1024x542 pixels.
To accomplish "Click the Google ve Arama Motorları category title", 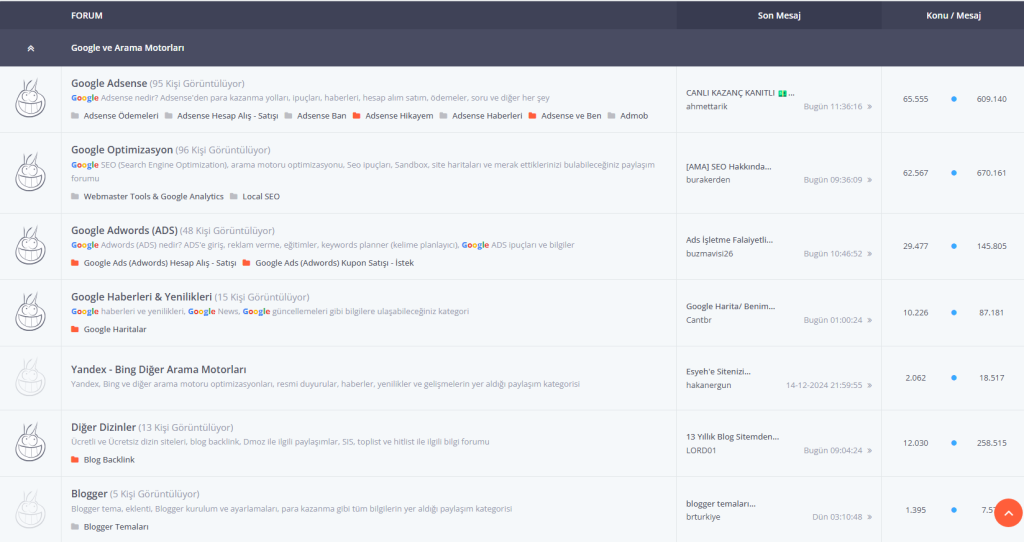I will click(x=127, y=48).
